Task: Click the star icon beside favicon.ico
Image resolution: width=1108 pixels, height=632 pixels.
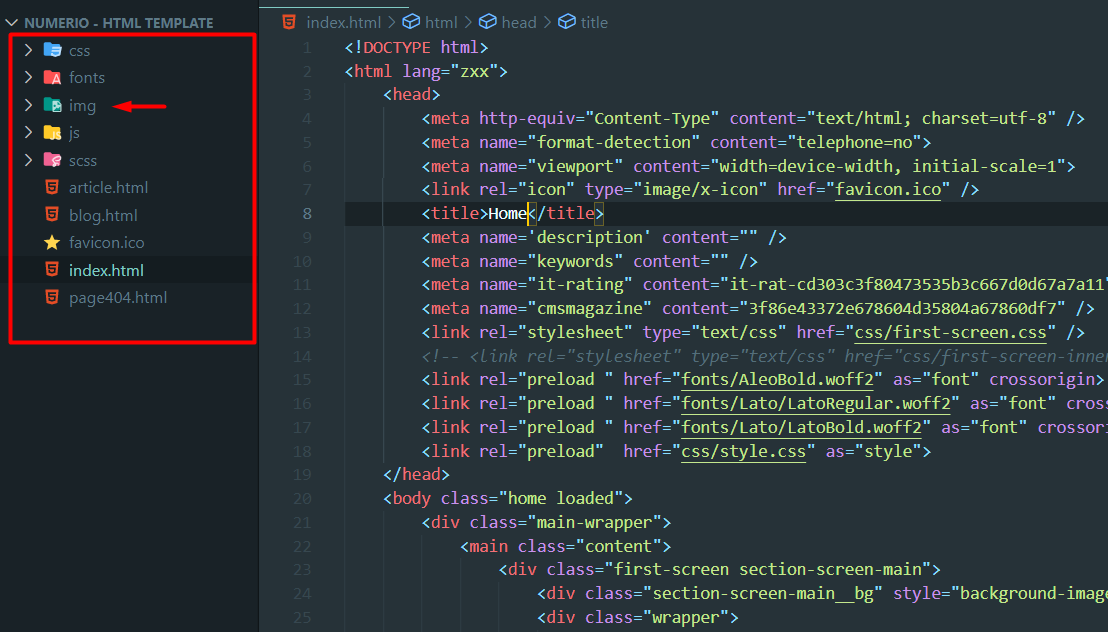Action: point(52,242)
